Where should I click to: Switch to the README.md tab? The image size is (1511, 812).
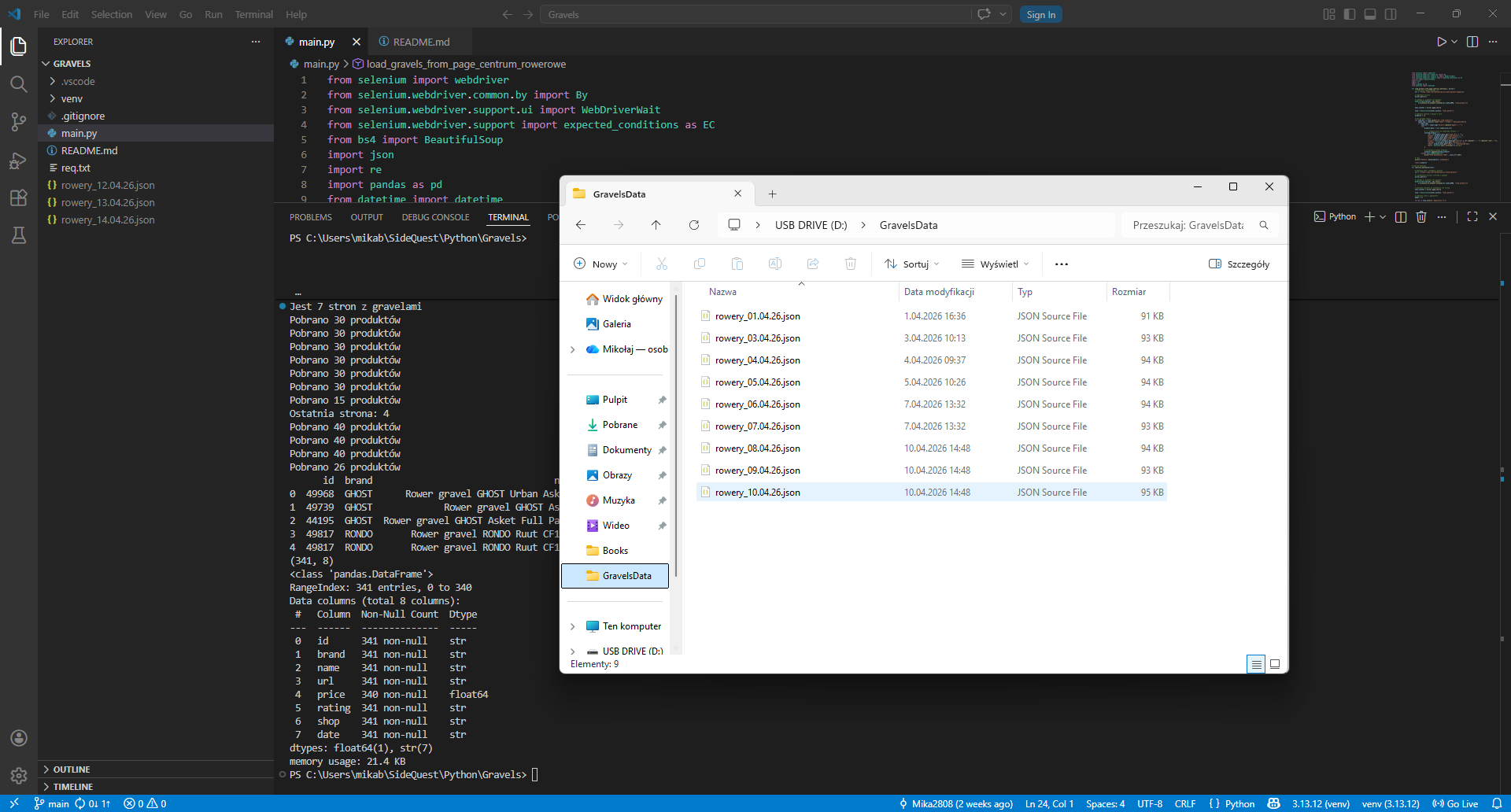tap(421, 42)
